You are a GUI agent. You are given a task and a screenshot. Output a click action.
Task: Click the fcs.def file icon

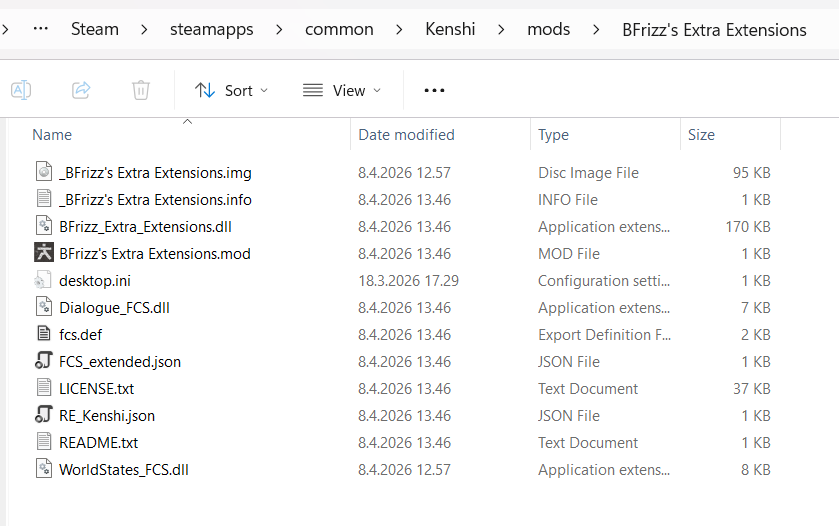43,335
